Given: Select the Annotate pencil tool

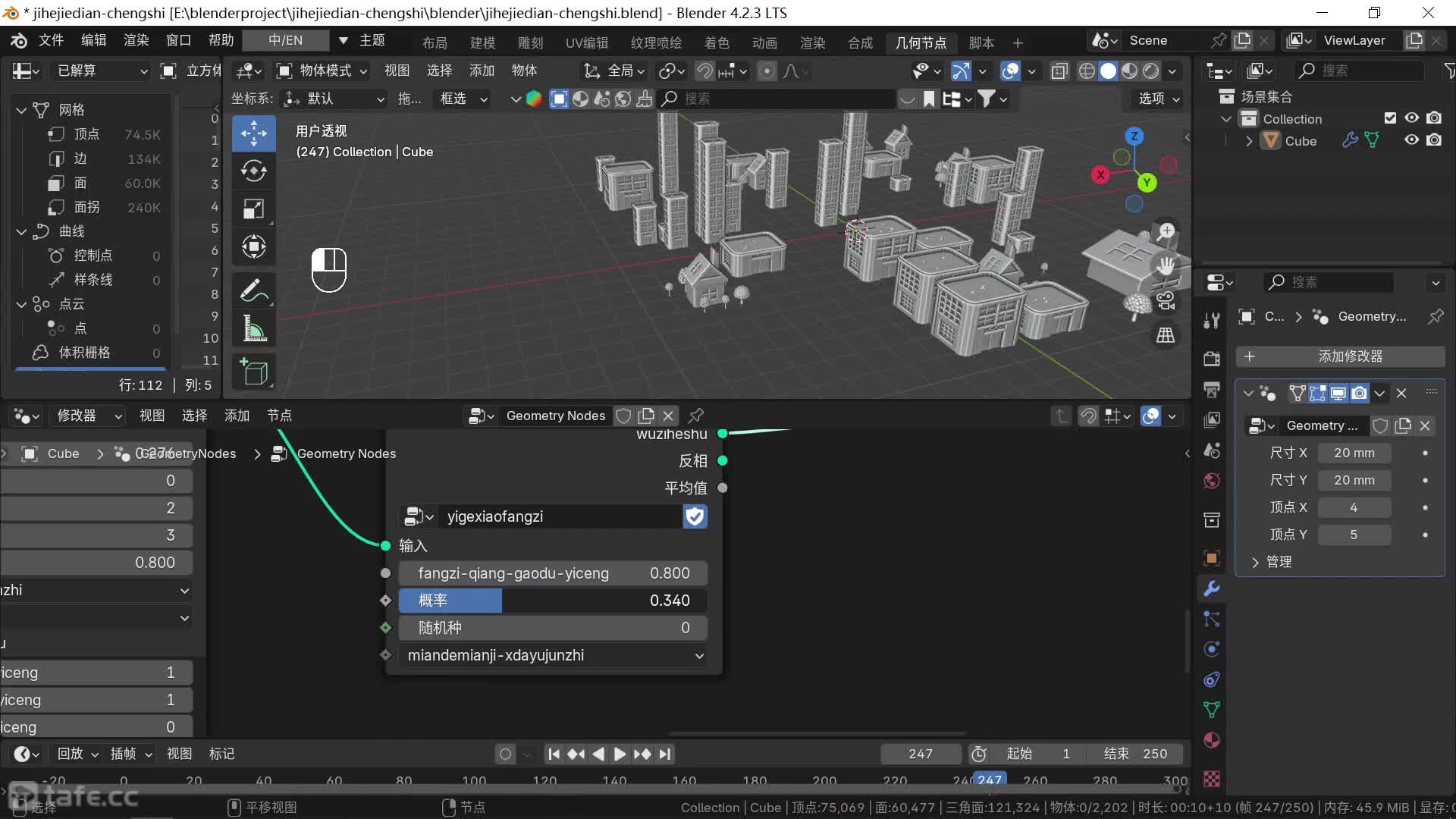Looking at the screenshot, I should (x=253, y=290).
